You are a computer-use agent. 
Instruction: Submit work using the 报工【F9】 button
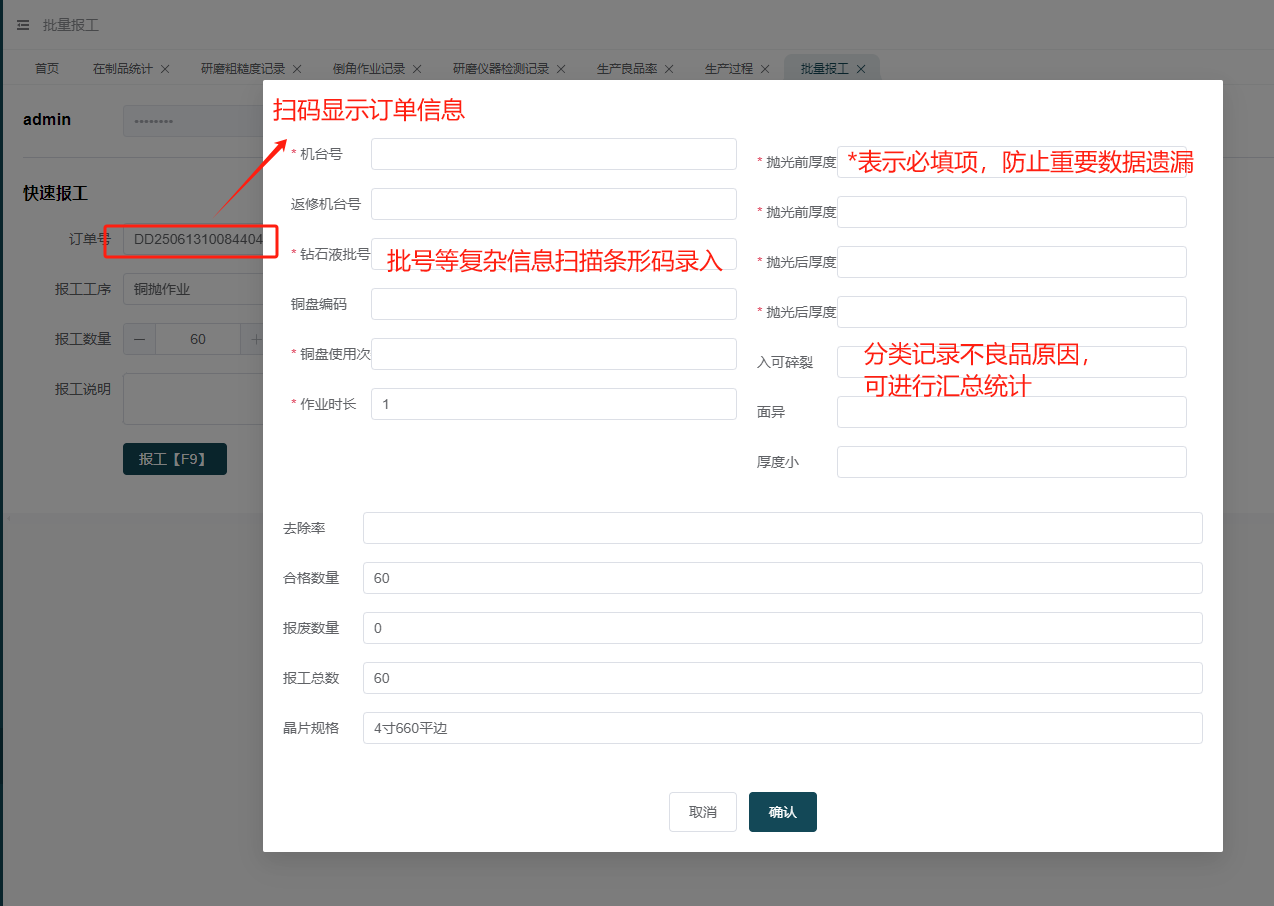pos(174,458)
